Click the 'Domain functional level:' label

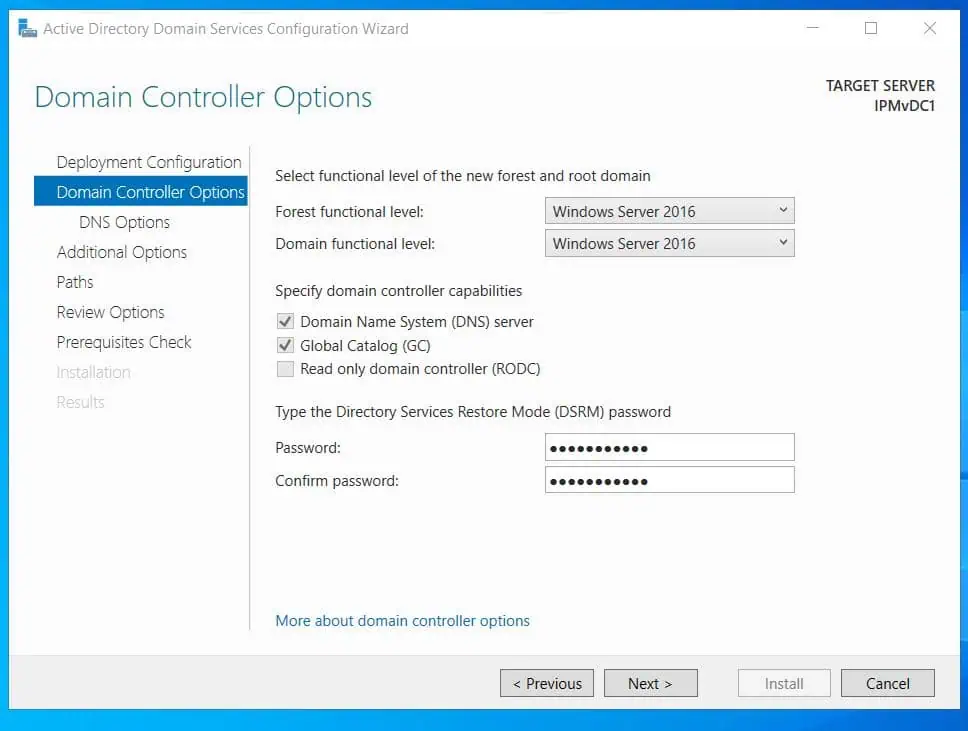pyautogui.click(x=355, y=244)
